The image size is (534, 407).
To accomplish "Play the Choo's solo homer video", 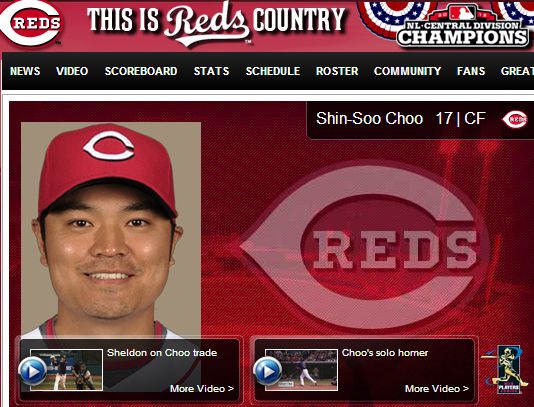I will click(267, 371).
